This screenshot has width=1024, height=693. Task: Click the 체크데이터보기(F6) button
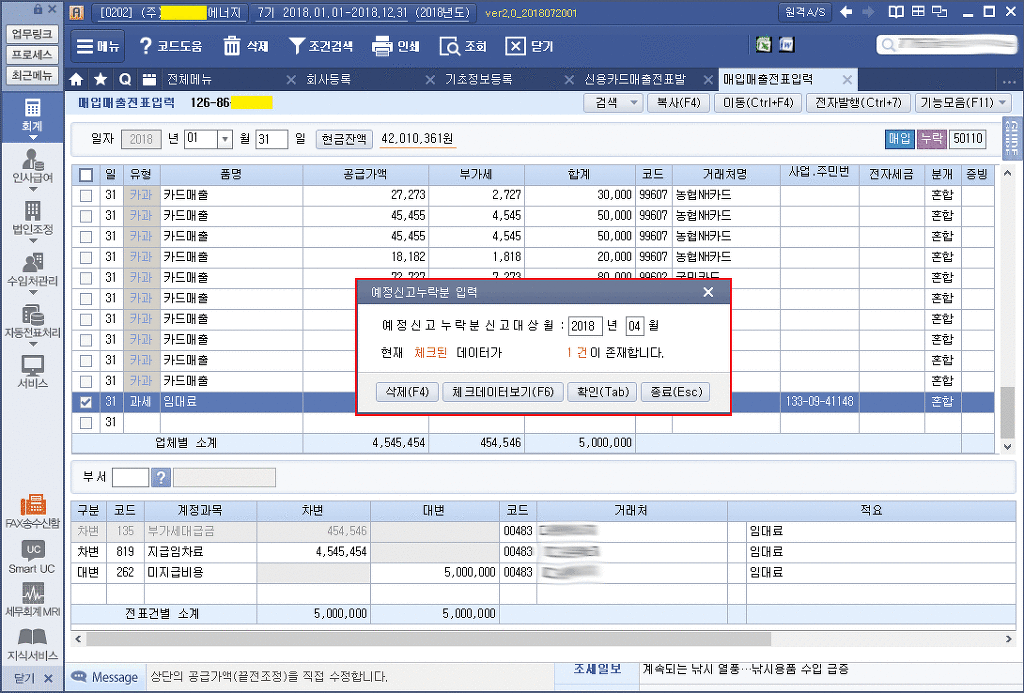point(503,392)
